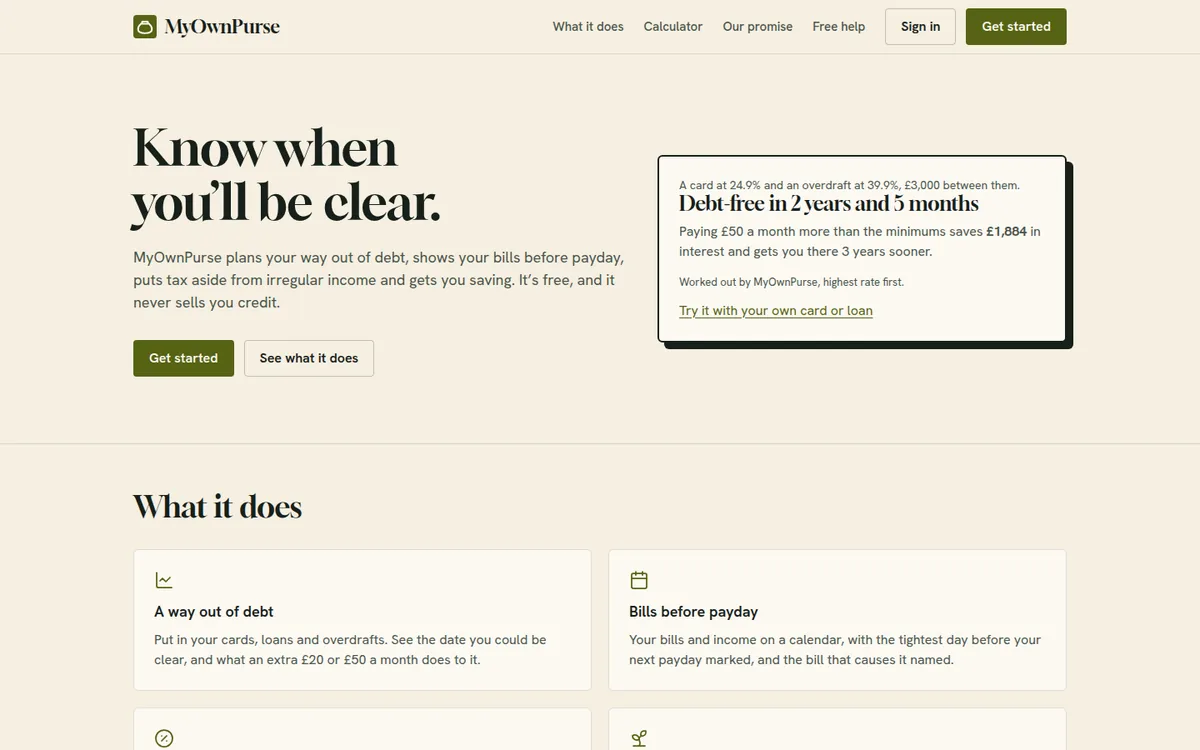The image size is (1200, 750).
Task: Select Free help in the header
Action: (839, 27)
